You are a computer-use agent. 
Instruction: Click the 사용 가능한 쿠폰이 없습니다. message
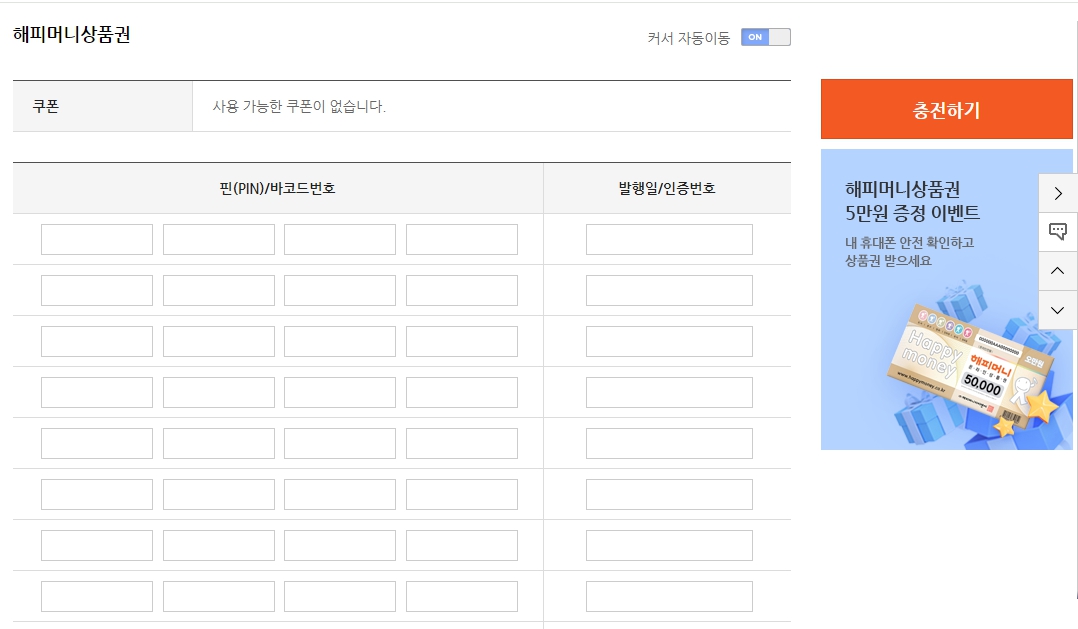pos(299,107)
